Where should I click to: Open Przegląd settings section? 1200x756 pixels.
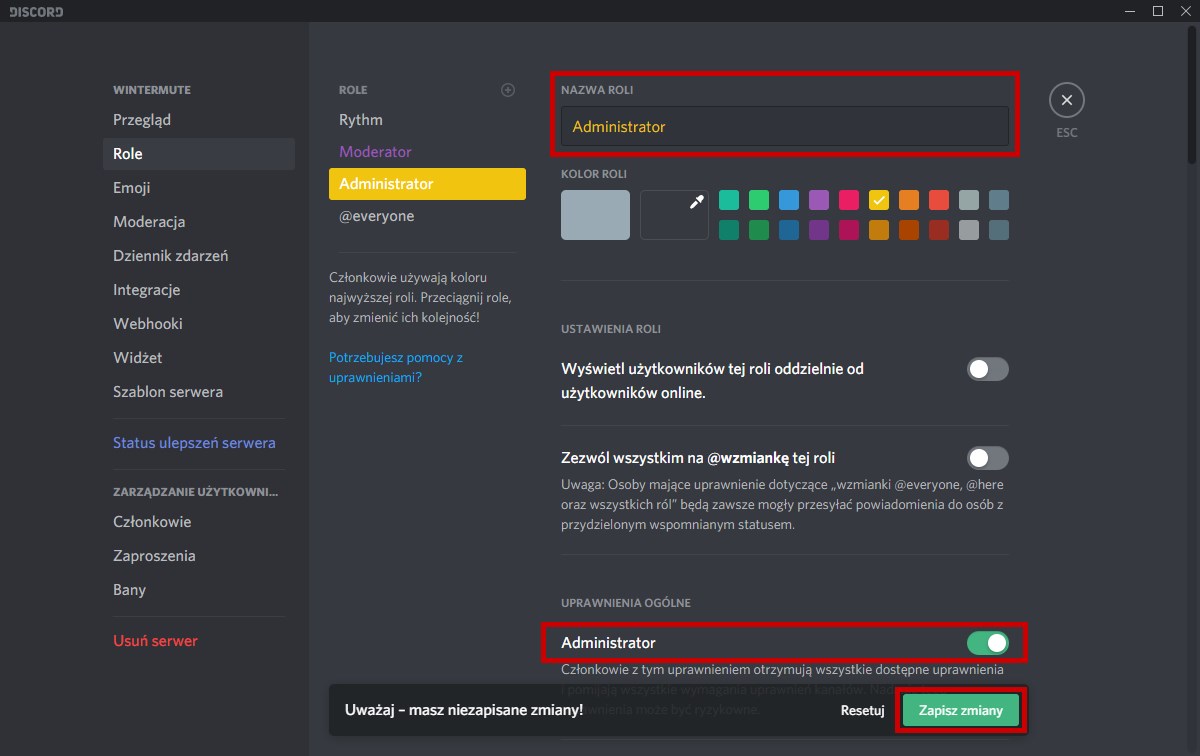pos(199,120)
